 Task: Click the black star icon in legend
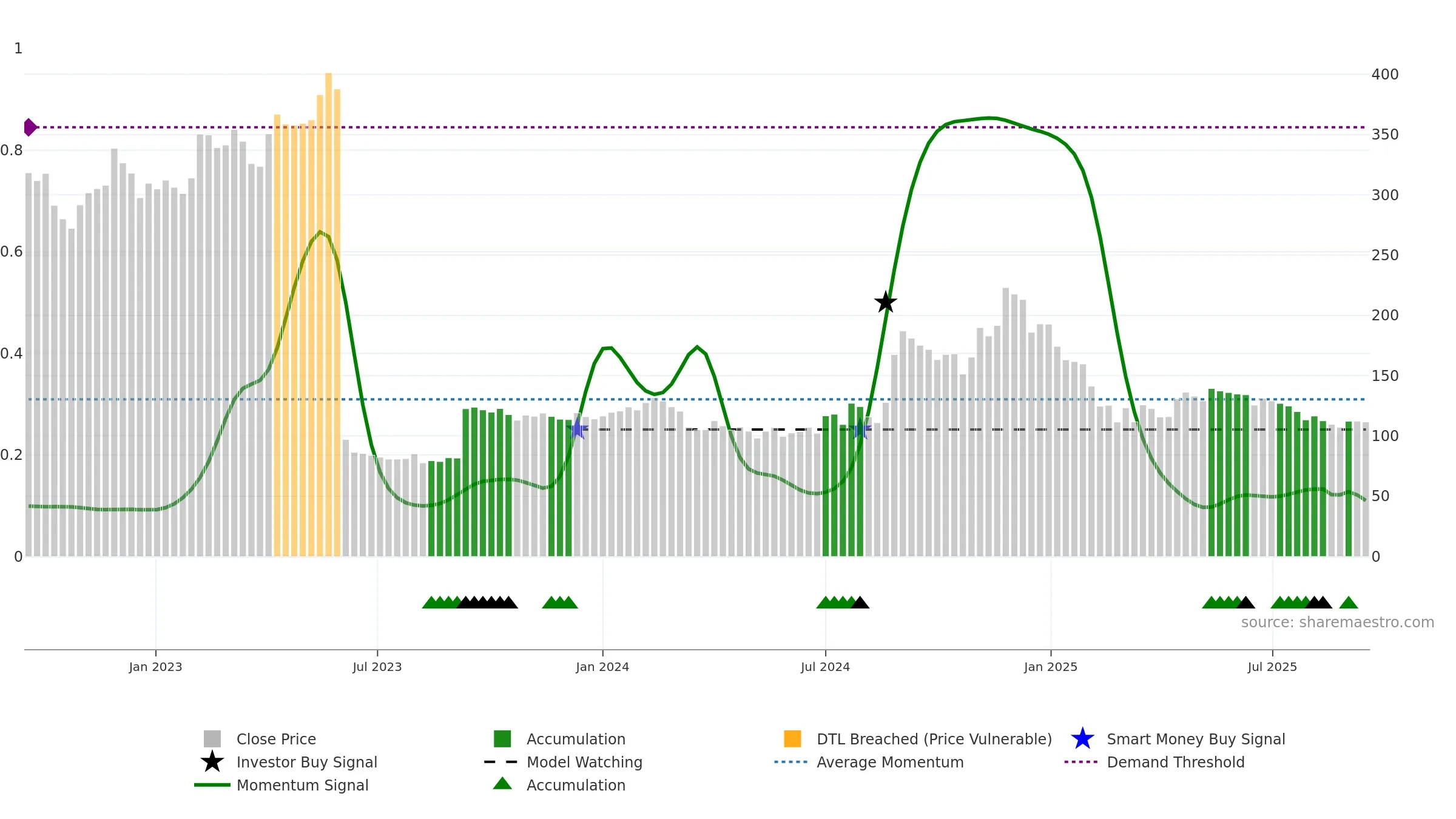pos(212,761)
